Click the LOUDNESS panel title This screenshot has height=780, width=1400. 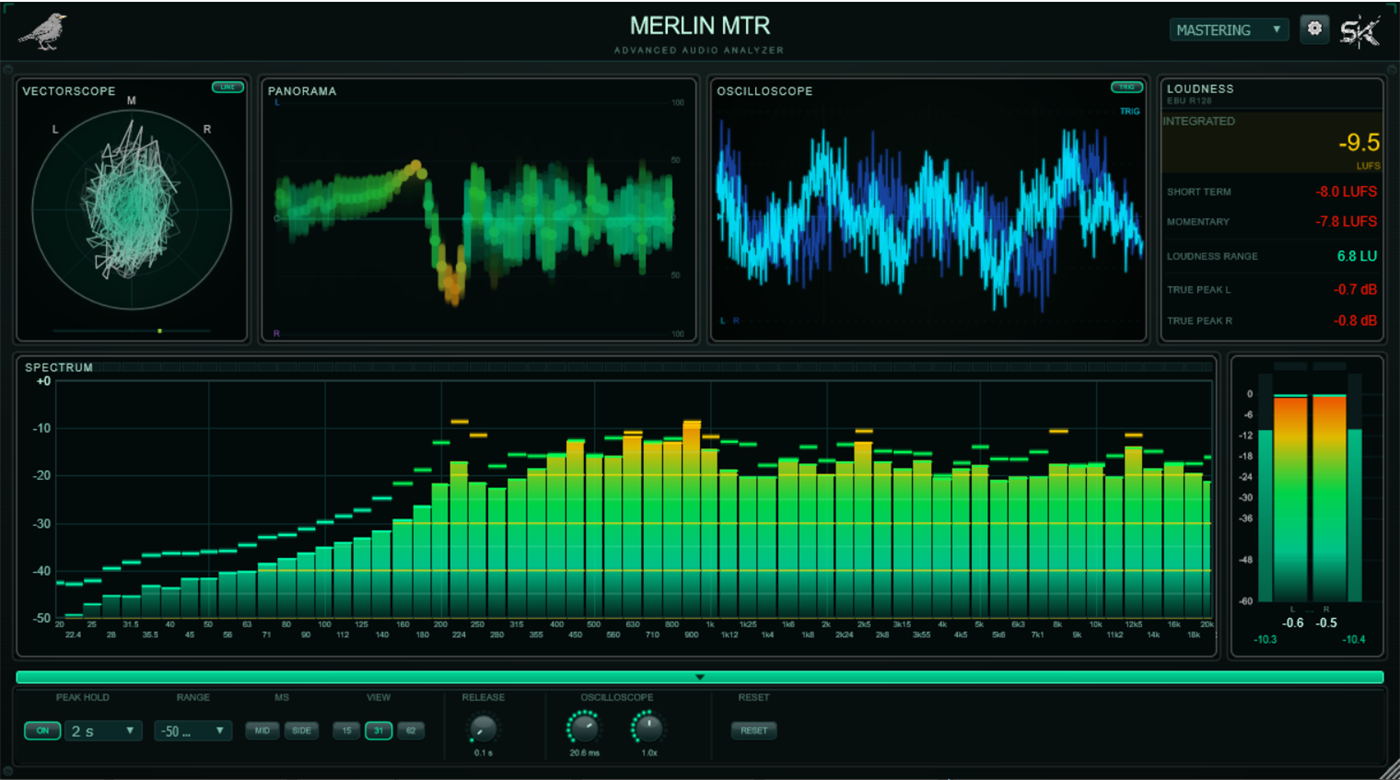click(x=1200, y=88)
